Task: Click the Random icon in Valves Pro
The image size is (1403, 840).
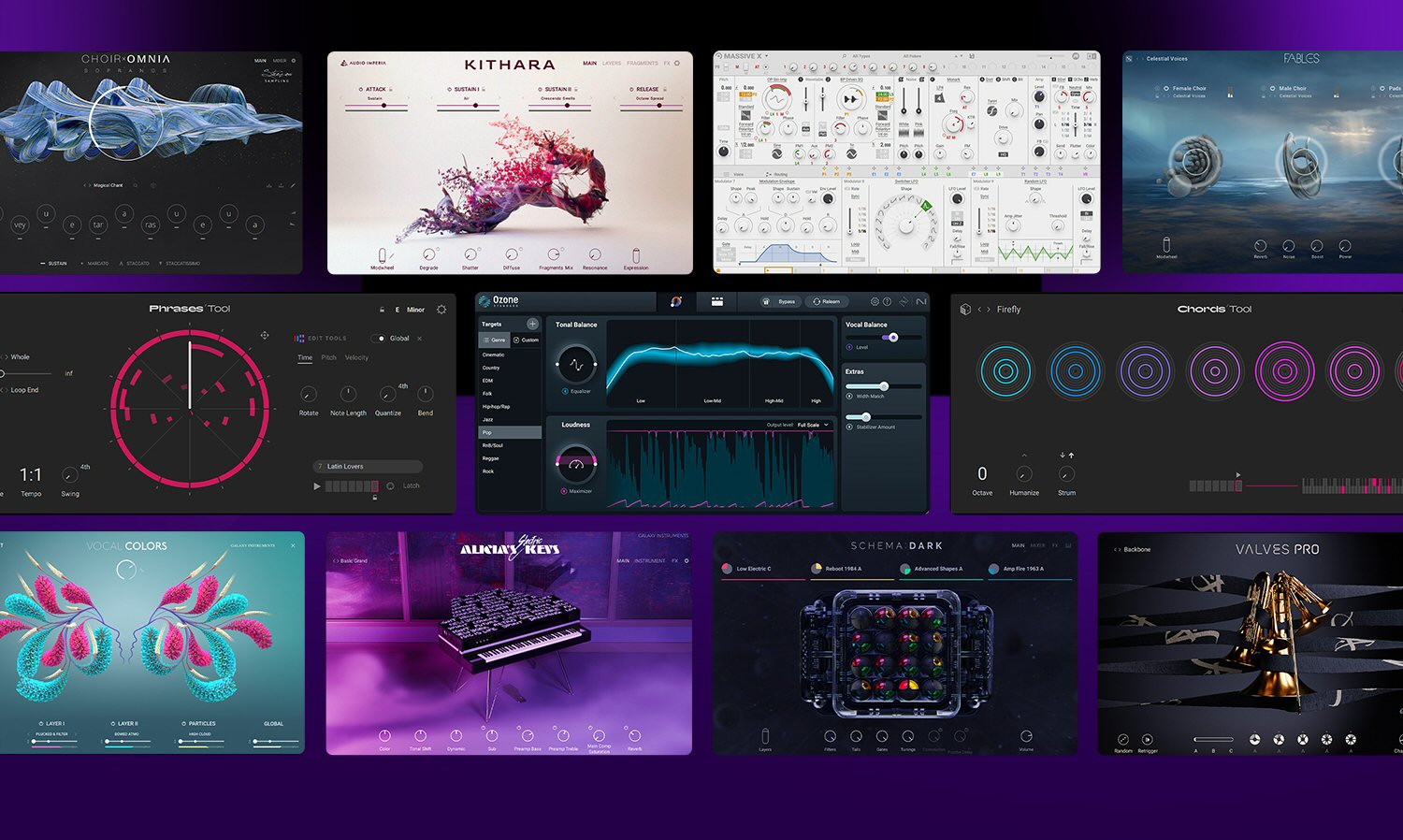Action: coord(1123,740)
